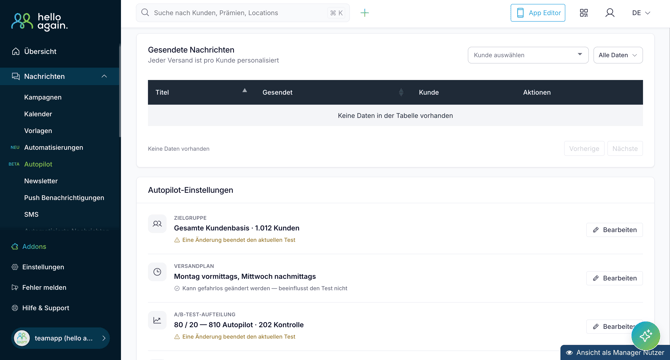The image size is (670, 360).
Task: Open Newsletter submenu item
Action: [x=41, y=181]
